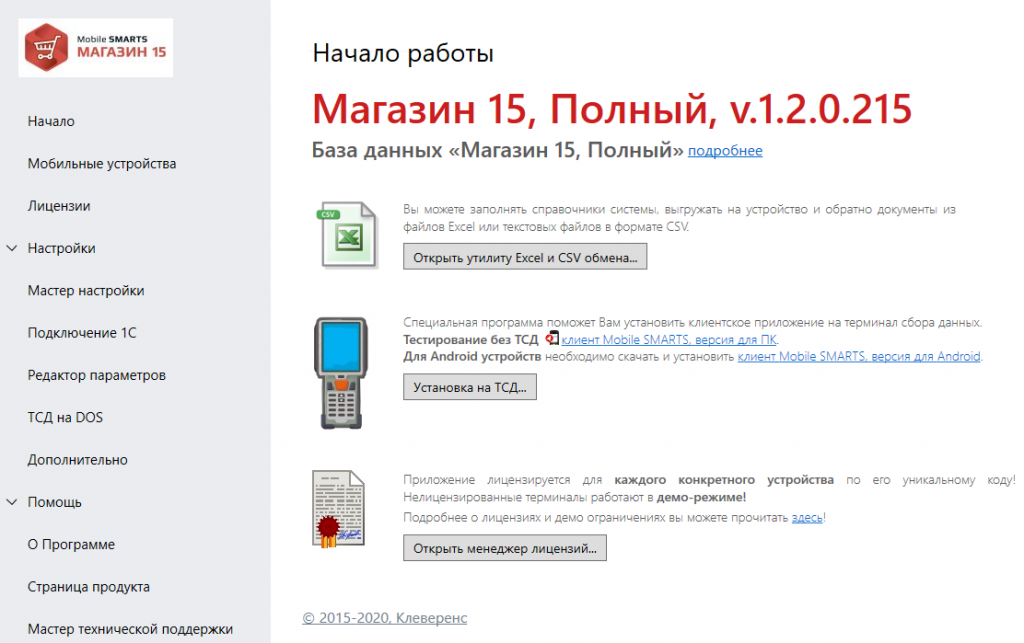Open Подключение 1С in the sidebar
This screenshot has width=1024, height=643.
click(82, 333)
